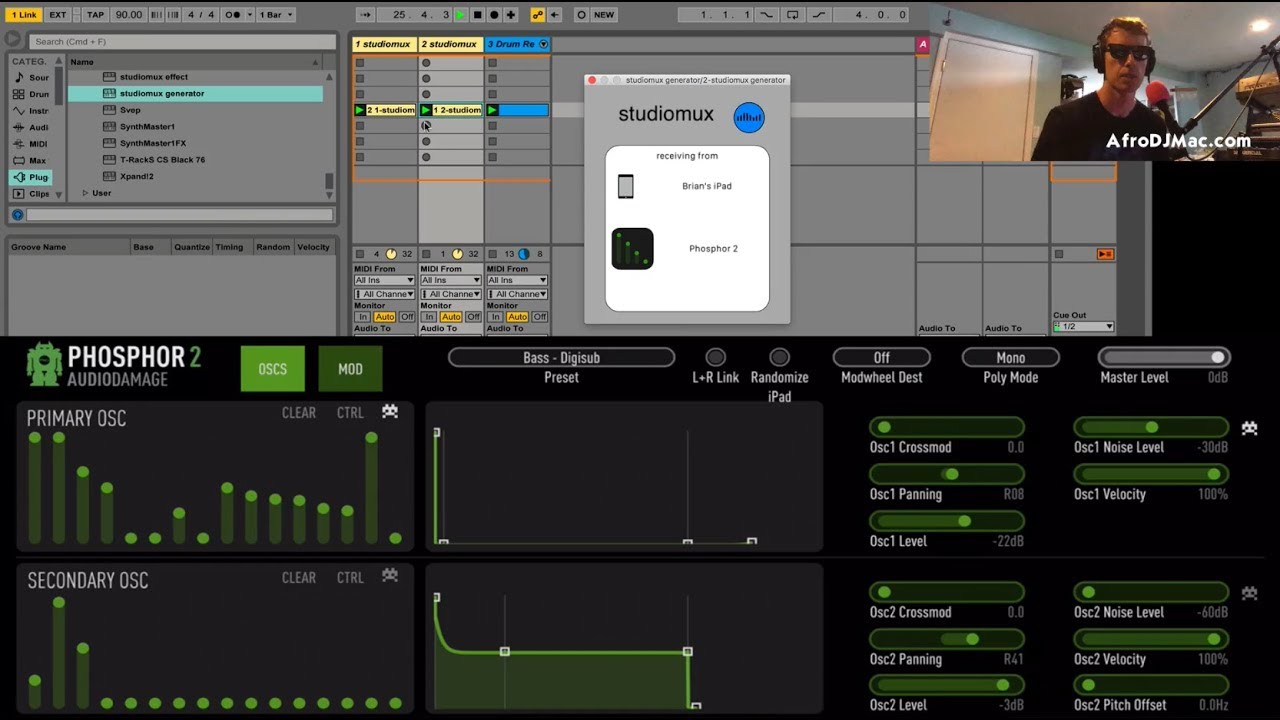Toggle the metronome icon
Viewport: 1280px width, 720px height.
(x=234, y=15)
